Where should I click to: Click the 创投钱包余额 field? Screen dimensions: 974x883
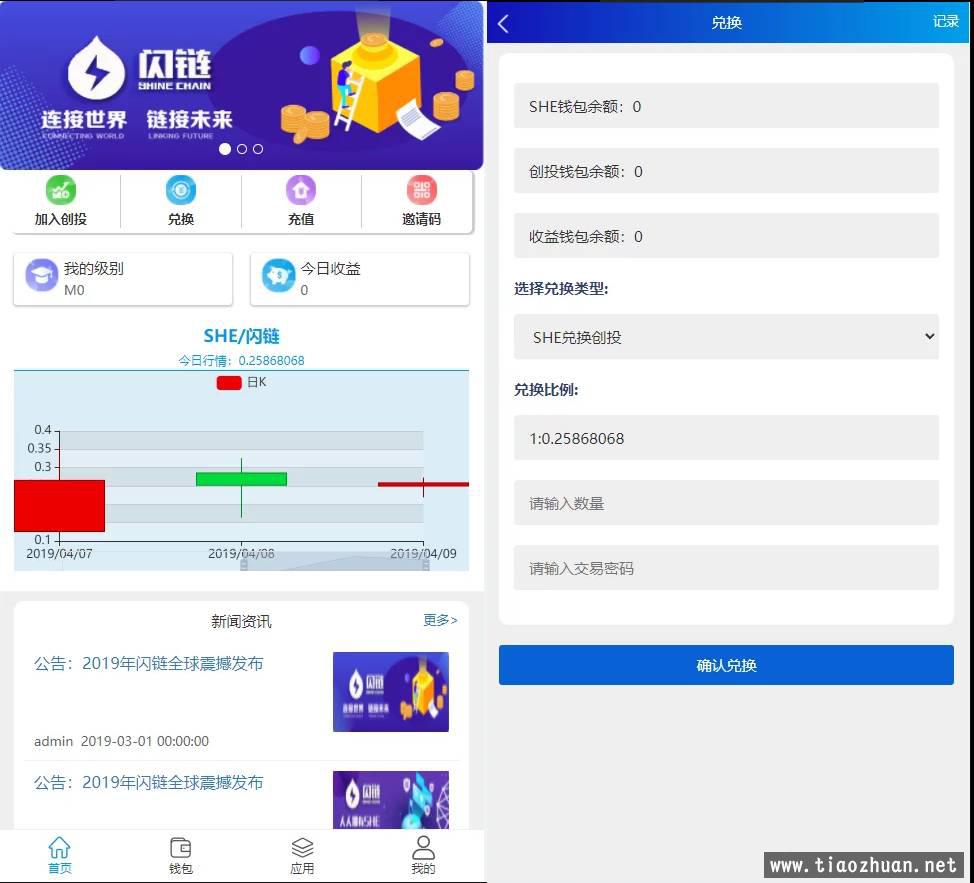(726, 171)
